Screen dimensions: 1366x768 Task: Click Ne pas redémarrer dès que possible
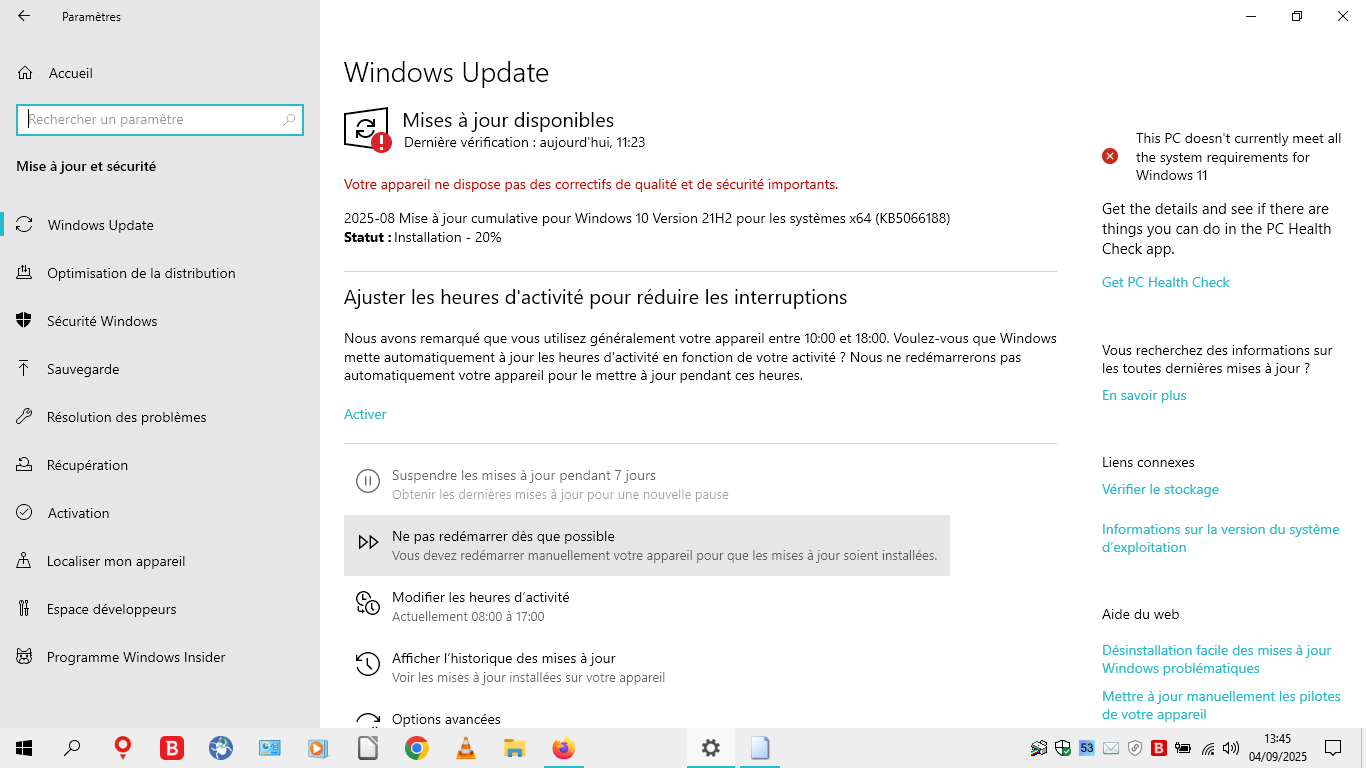(647, 545)
